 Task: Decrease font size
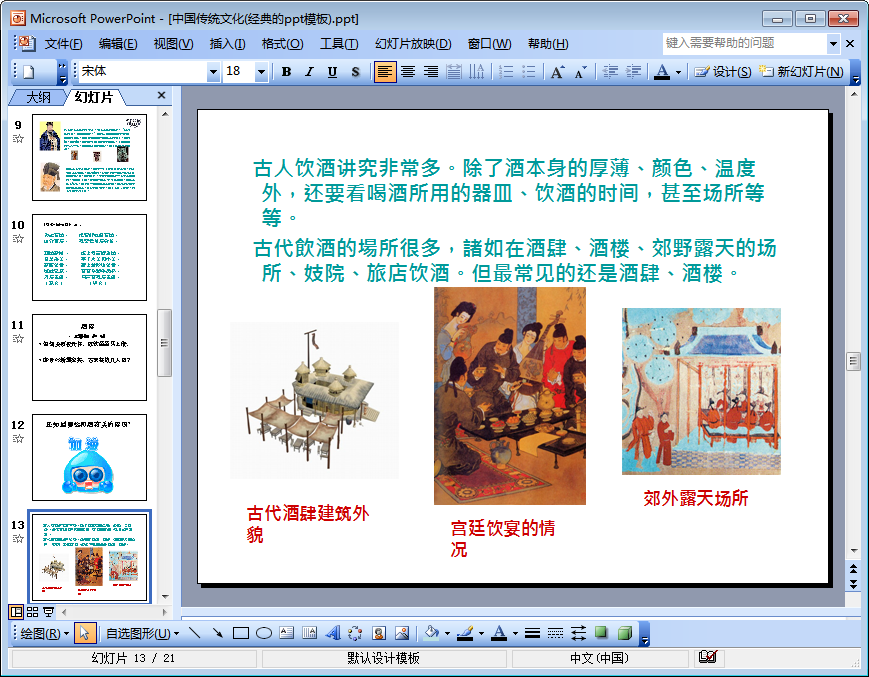[580, 71]
